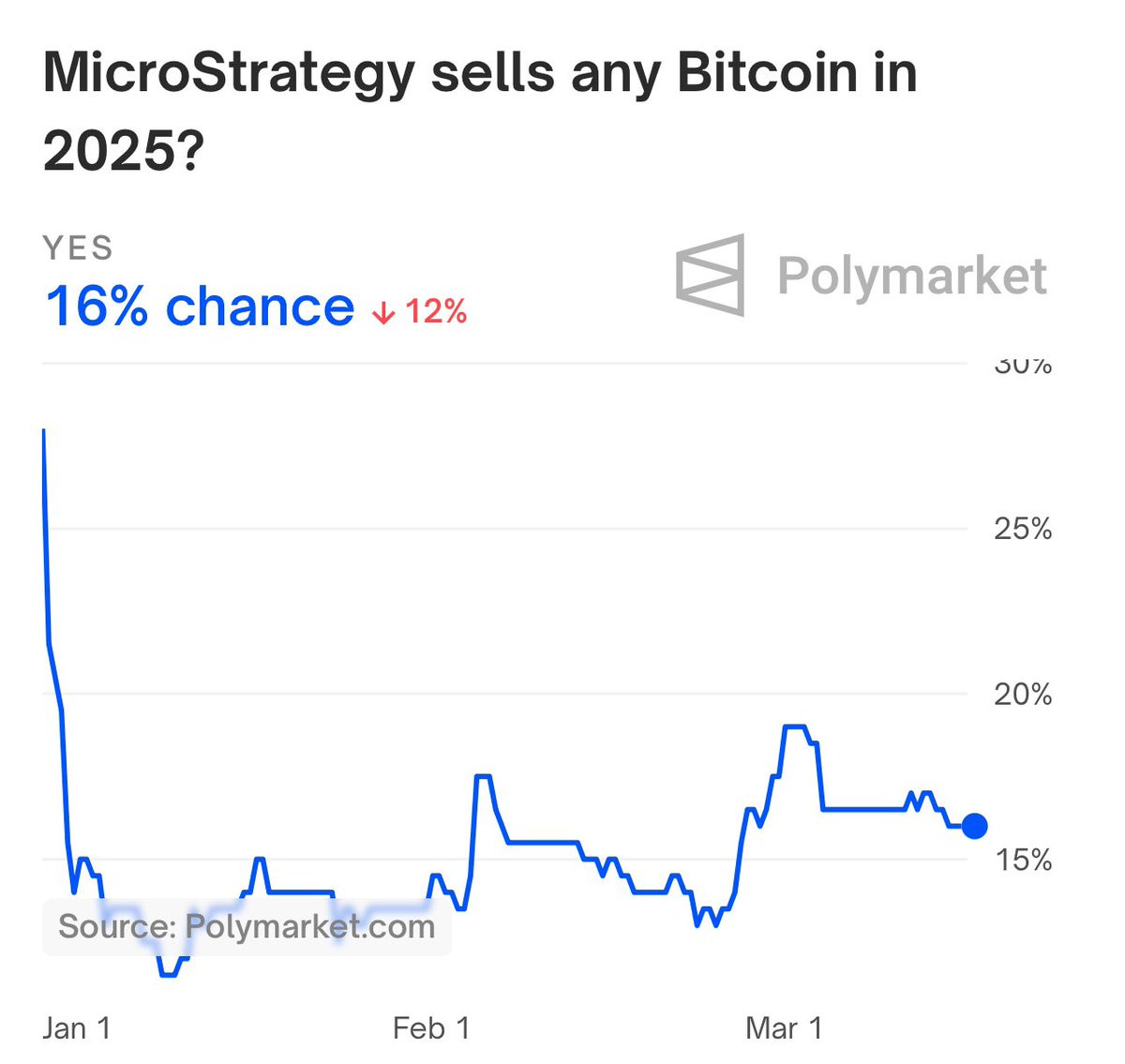The height and width of the screenshot is (1064, 1125).
Task: Click the 20% y-axis label
Action: coord(1023,695)
